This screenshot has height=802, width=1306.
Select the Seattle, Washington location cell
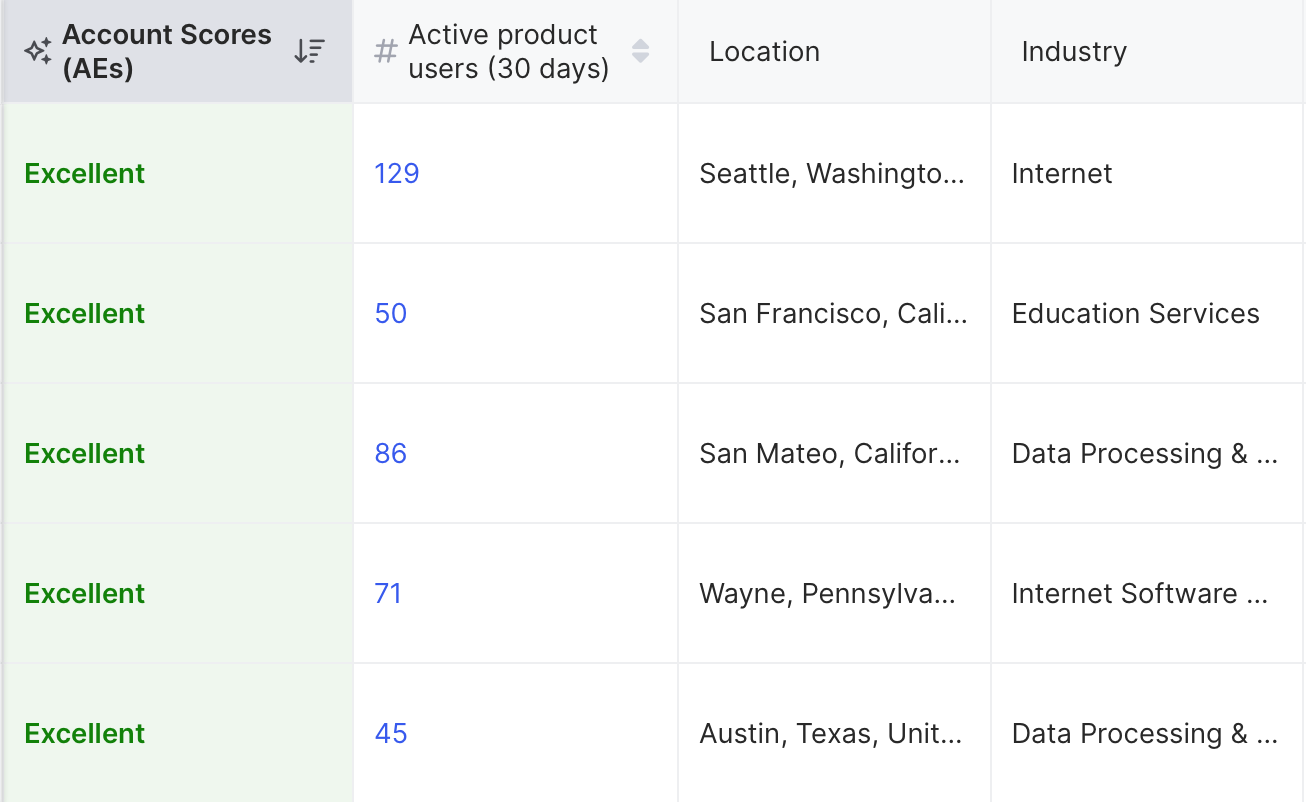point(832,174)
